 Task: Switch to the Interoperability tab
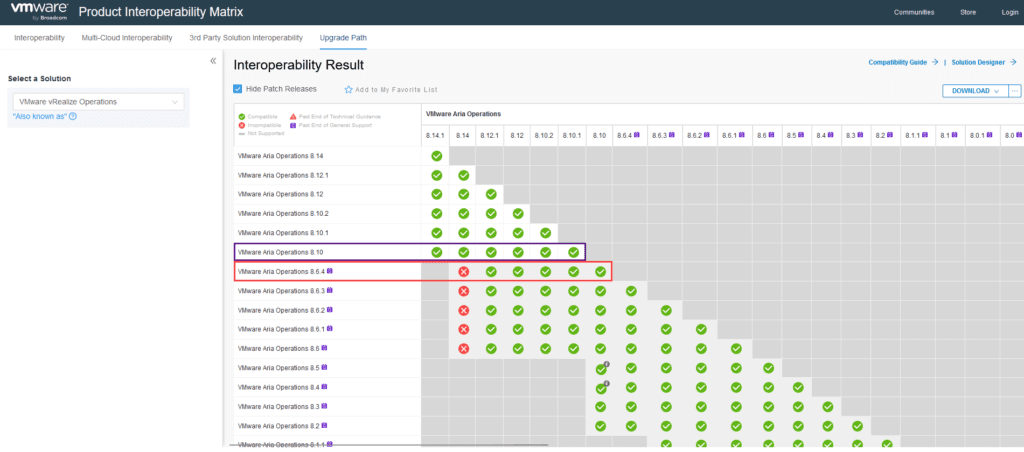[39, 38]
